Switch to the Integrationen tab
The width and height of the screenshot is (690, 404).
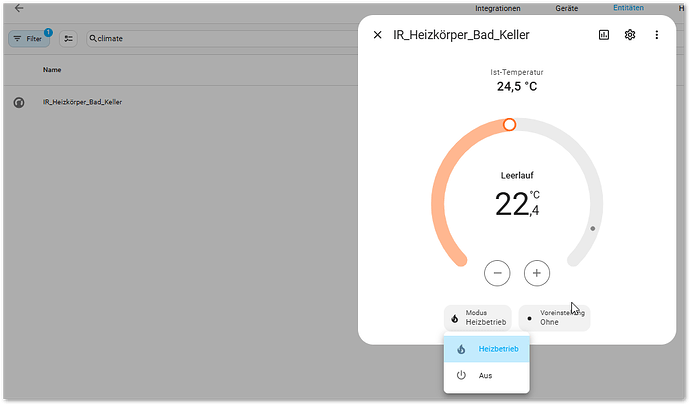(497, 8)
